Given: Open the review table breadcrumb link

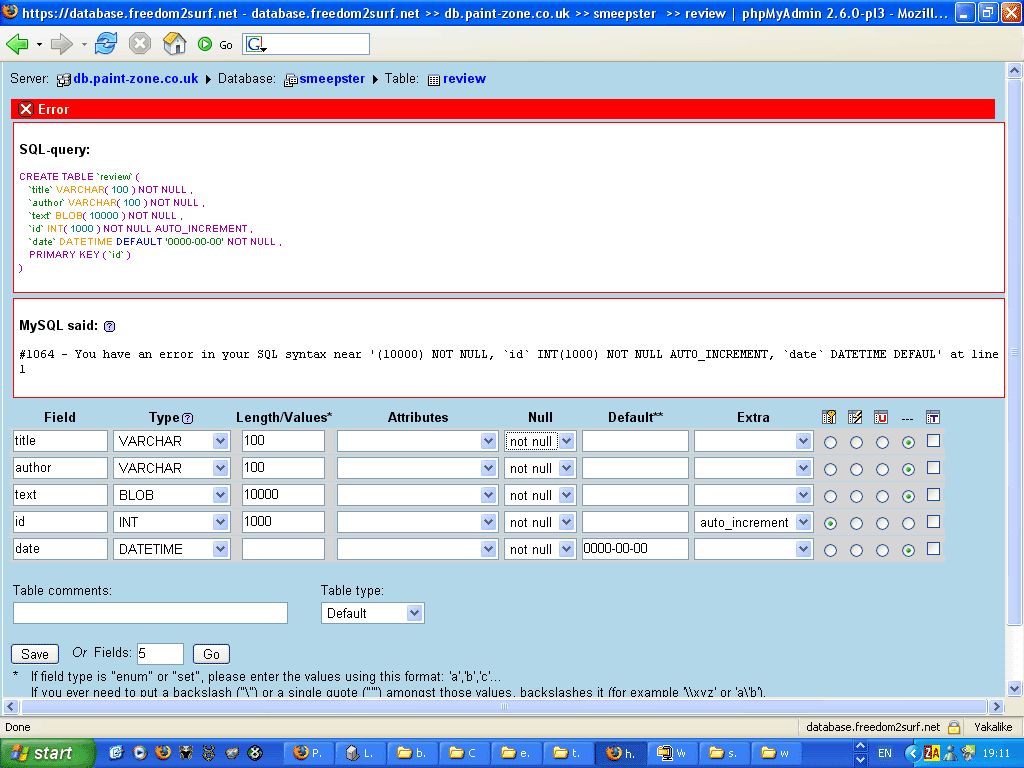Looking at the screenshot, I should pos(464,79).
